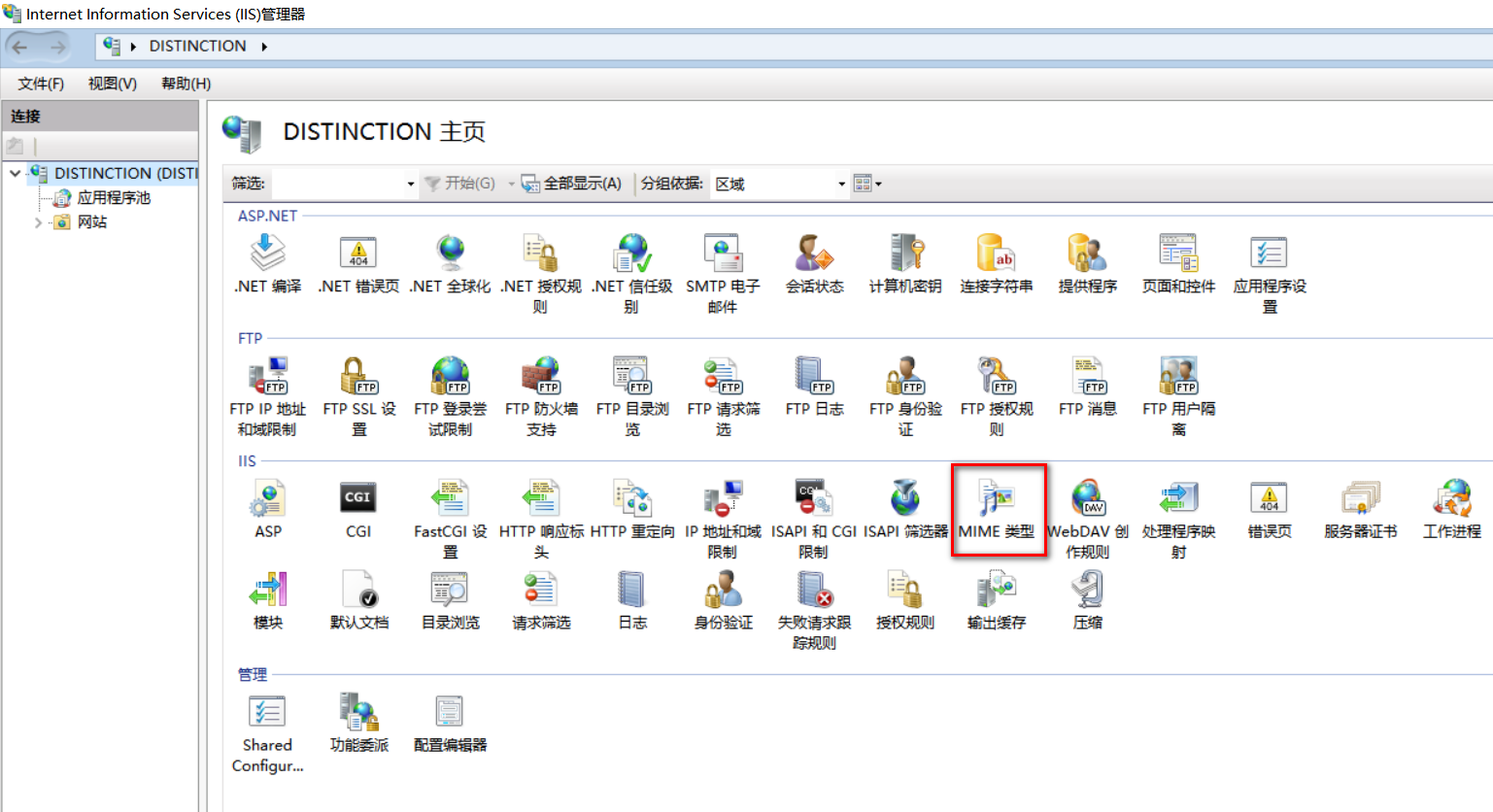Open 日志 in IIS section
Viewport: 1493px width, 812px height.
pyautogui.click(x=632, y=600)
